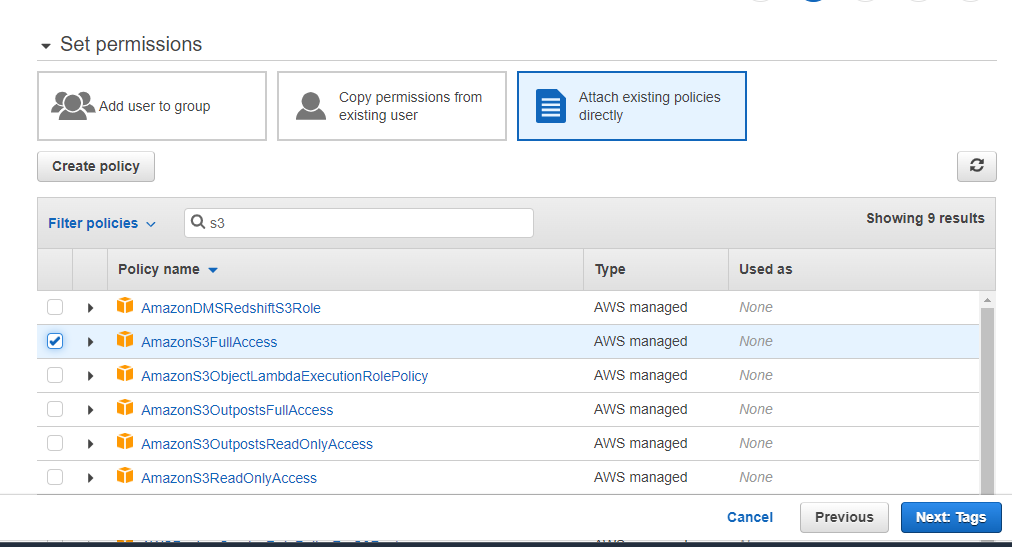
Task: Click the policy list vertical scrollbar thumb
Action: pyautogui.click(x=987, y=400)
